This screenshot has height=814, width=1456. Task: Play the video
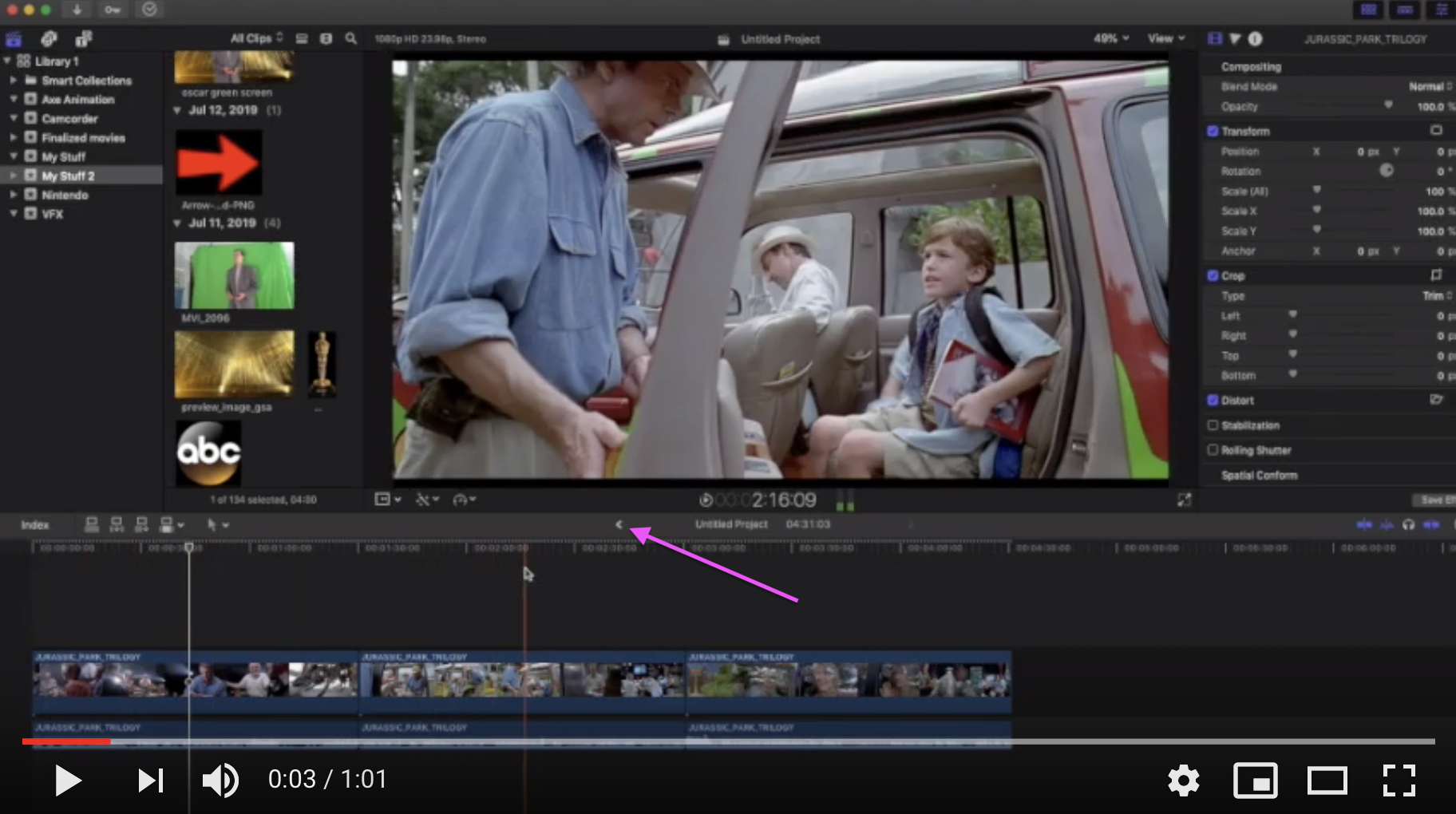68,780
